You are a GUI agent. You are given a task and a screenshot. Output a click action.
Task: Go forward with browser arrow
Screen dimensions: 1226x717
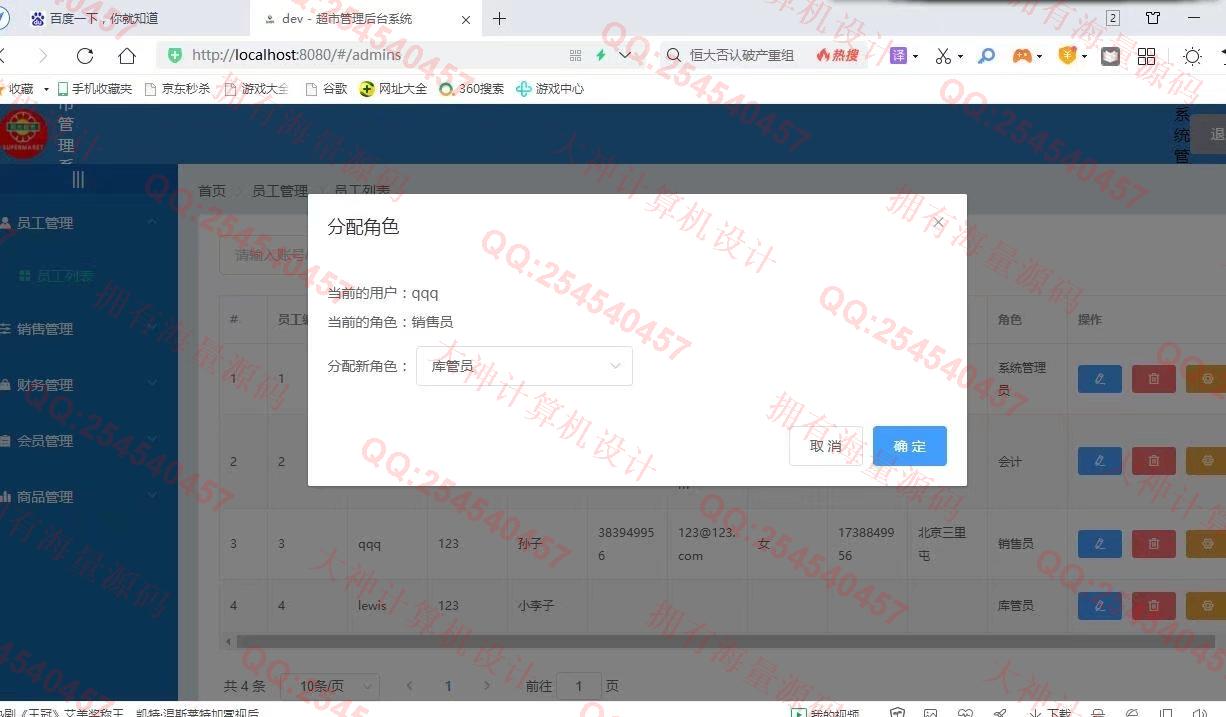coord(42,55)
